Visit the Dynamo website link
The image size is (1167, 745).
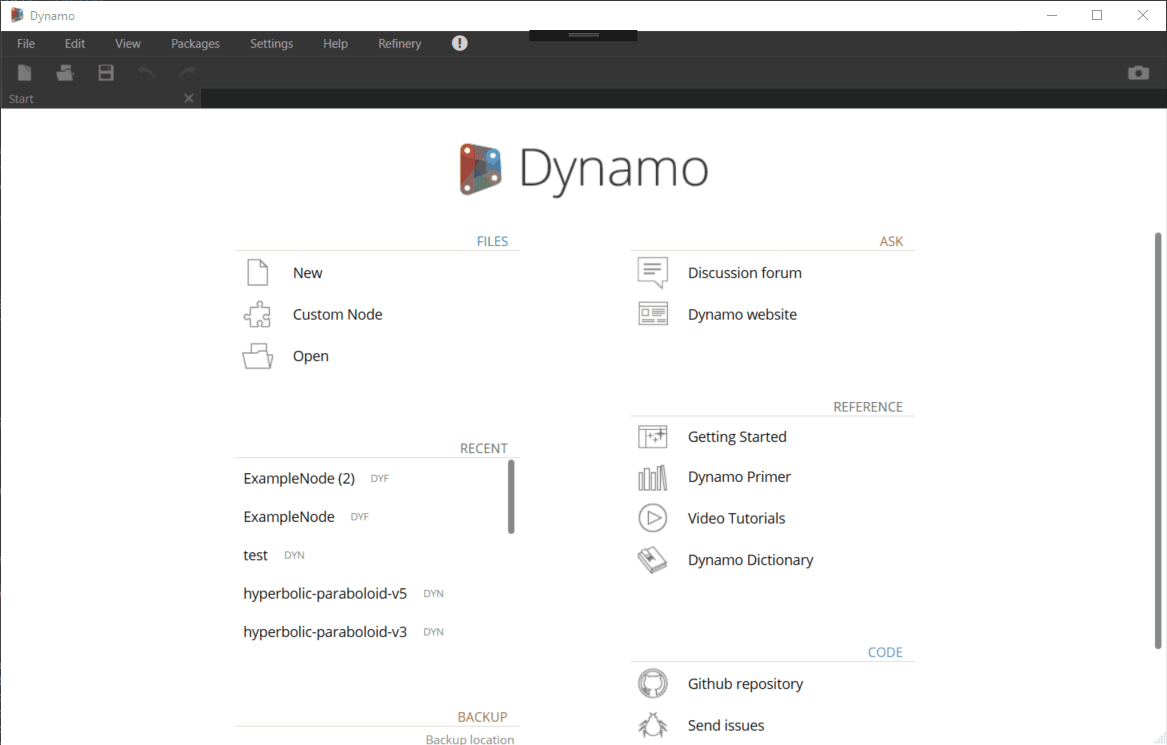pyautogui.click(x=742, y=314)
